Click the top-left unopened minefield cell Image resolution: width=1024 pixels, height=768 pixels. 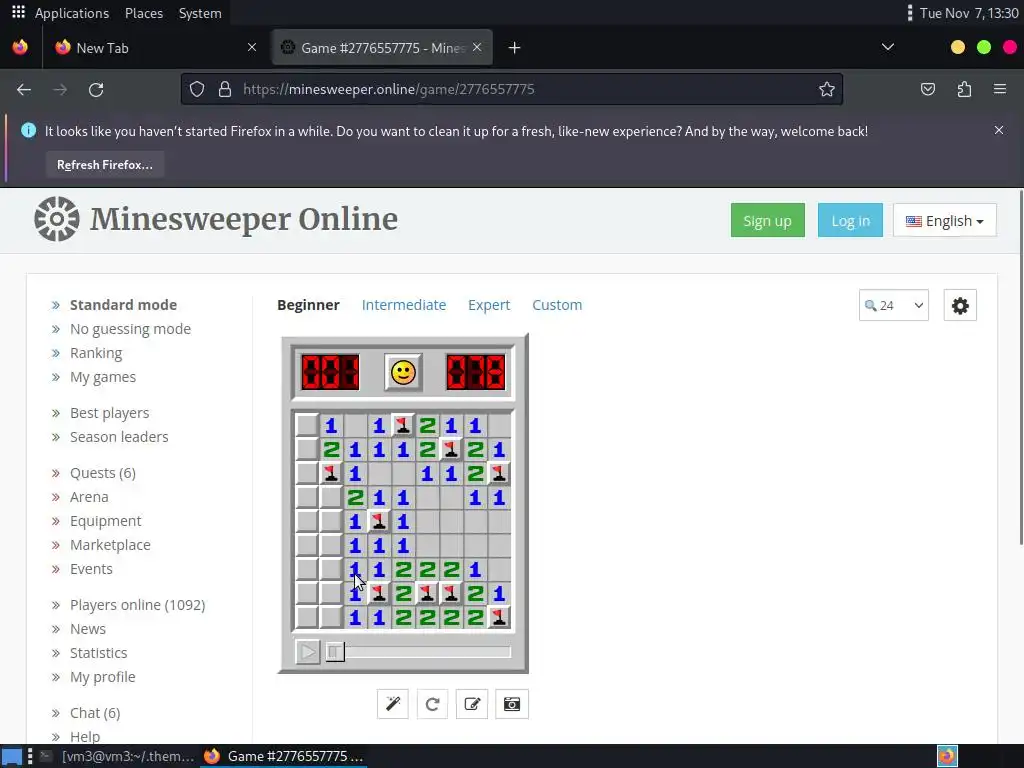coord(307,425)
